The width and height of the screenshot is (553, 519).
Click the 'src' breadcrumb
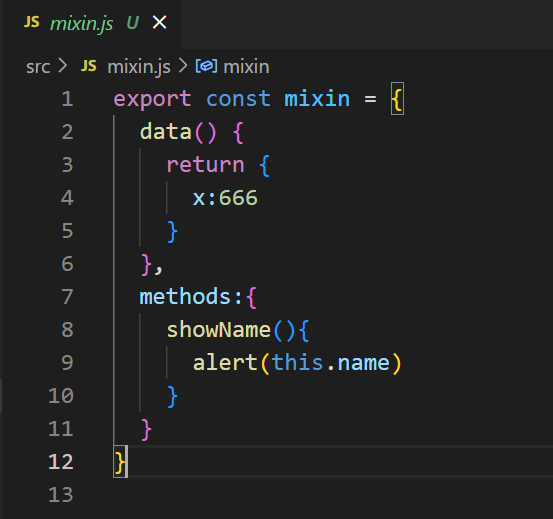[38, 67]
